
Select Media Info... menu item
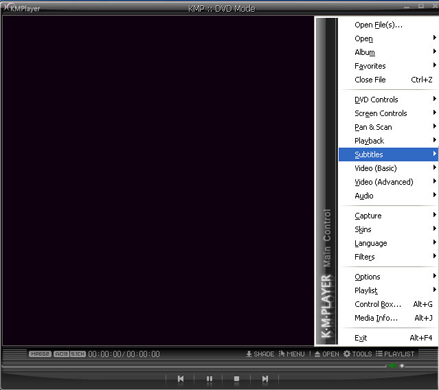coord(388,318)
